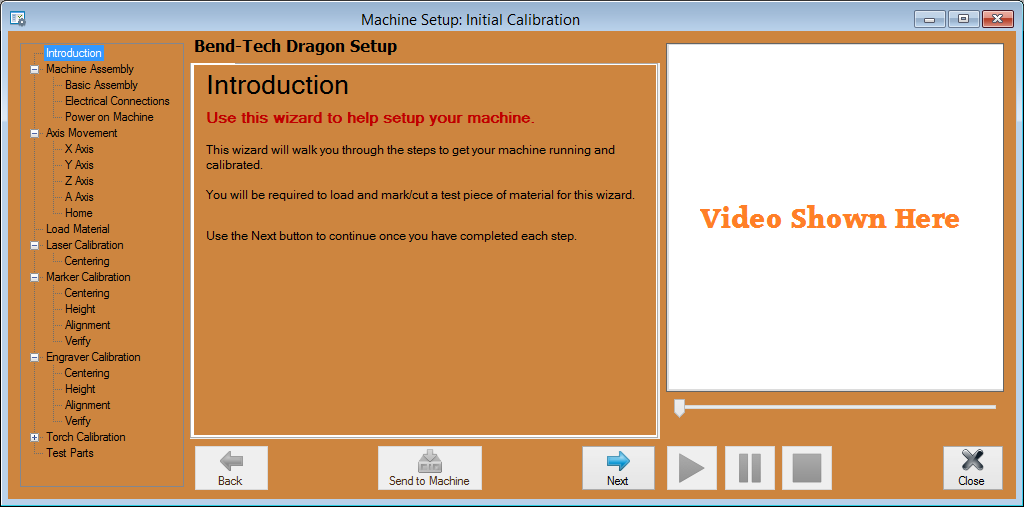Select Machine Assembly in the tree

click(x=89, y=69)
